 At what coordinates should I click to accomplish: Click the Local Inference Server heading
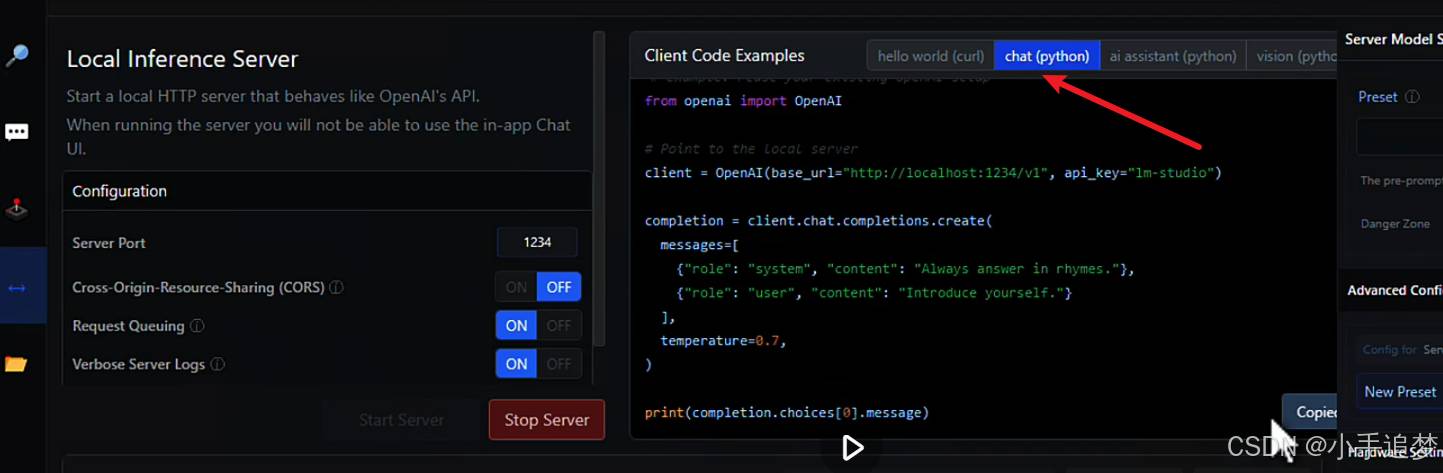click(182, 59)
